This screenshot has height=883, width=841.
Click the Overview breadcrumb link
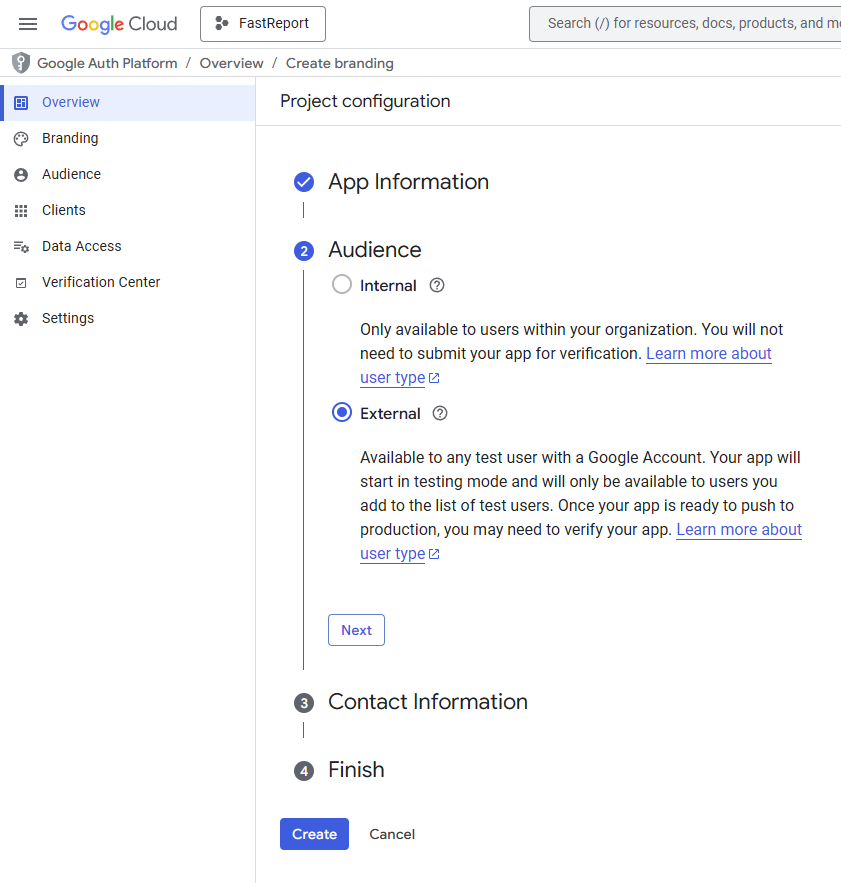(x=231, y=63)
